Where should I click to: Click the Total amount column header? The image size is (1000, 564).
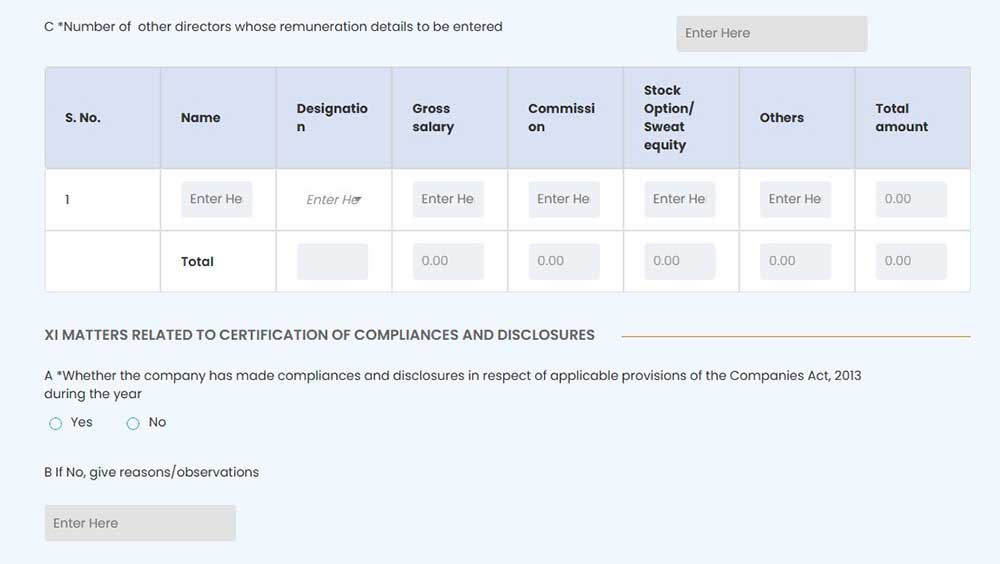pyautogui.click(x=901, y=118)
